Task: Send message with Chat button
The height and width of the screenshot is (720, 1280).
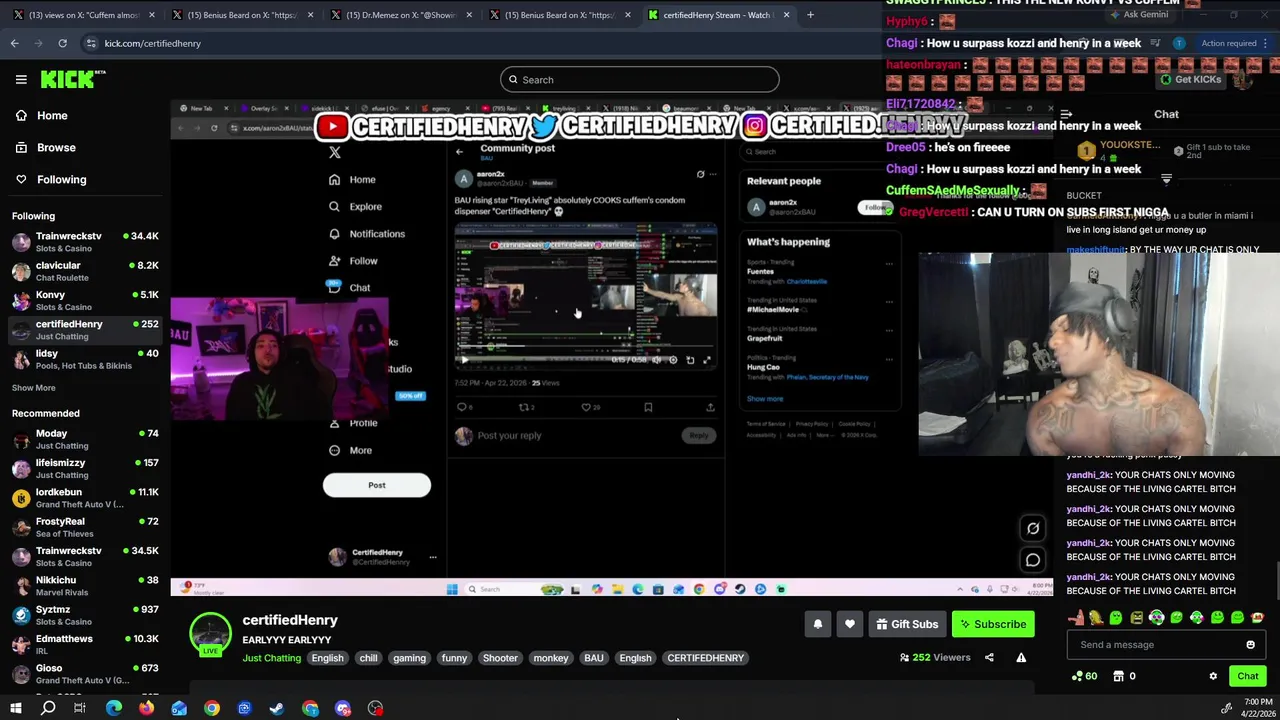Action: 1247,676
